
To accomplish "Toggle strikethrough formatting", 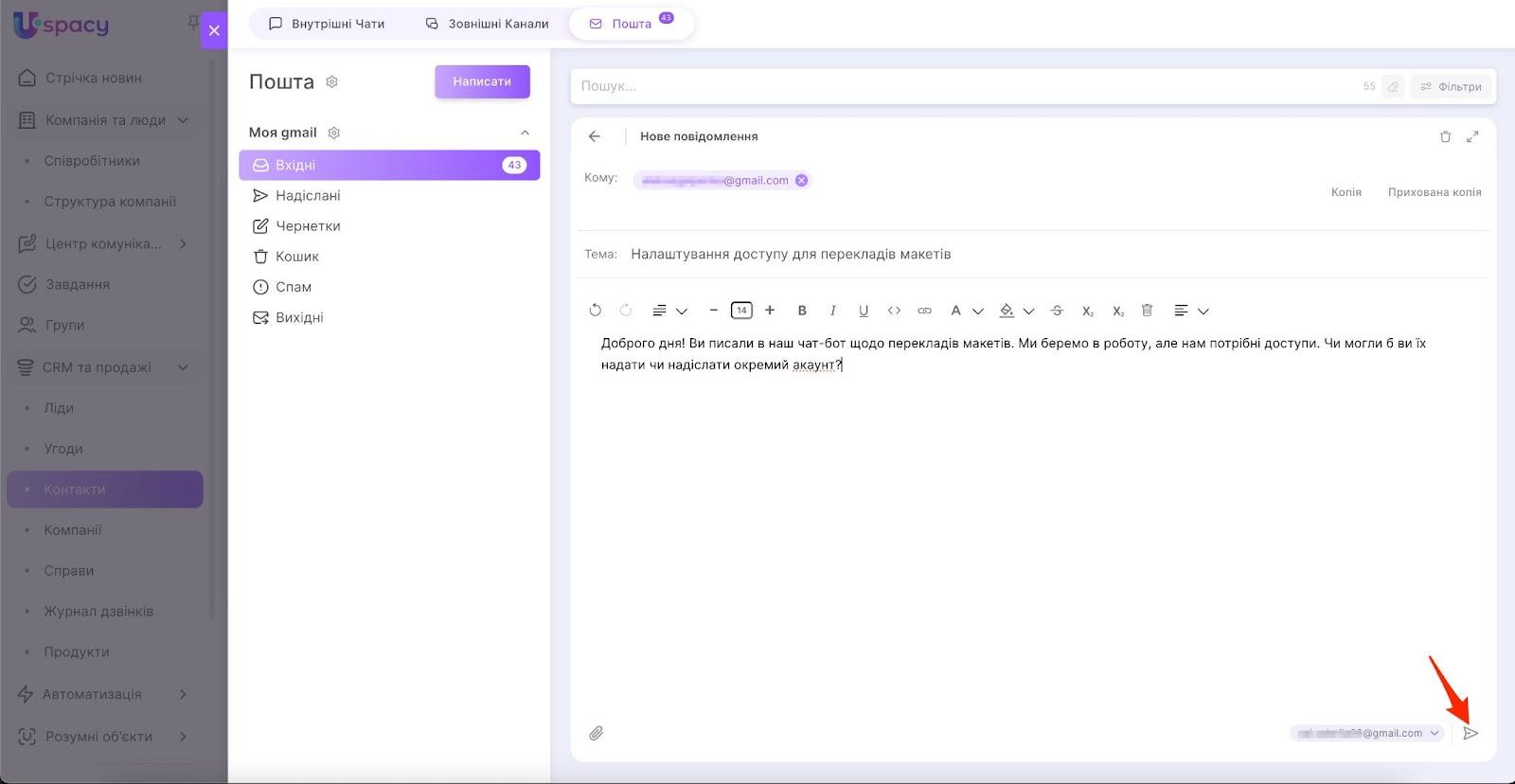I will [1057, 310].
